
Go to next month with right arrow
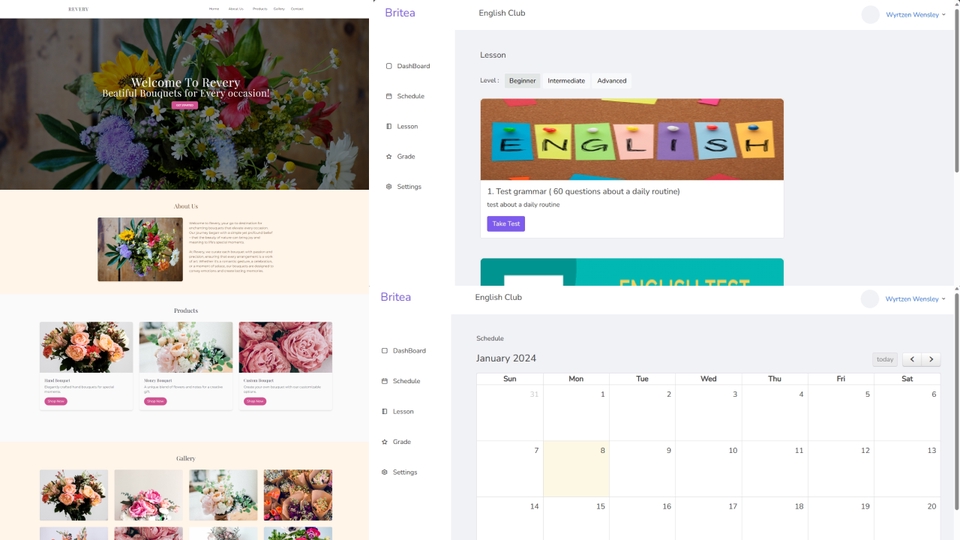pos(931,359)
